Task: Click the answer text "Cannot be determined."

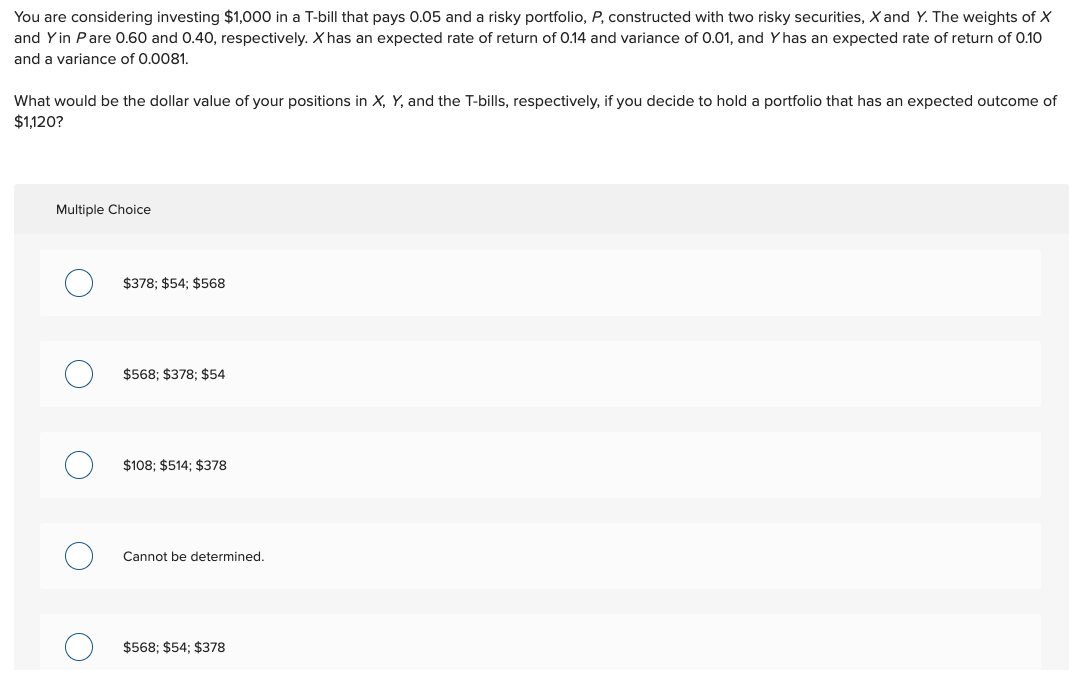Action: point(193,556)
